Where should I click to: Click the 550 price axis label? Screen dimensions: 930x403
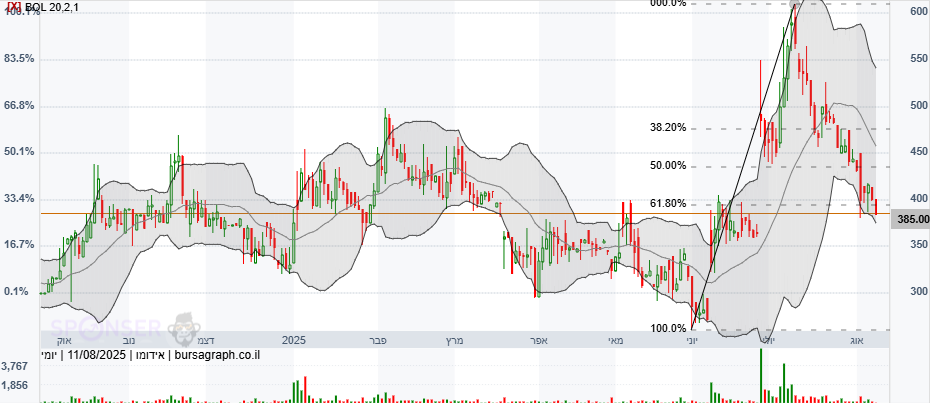(918, 59)
